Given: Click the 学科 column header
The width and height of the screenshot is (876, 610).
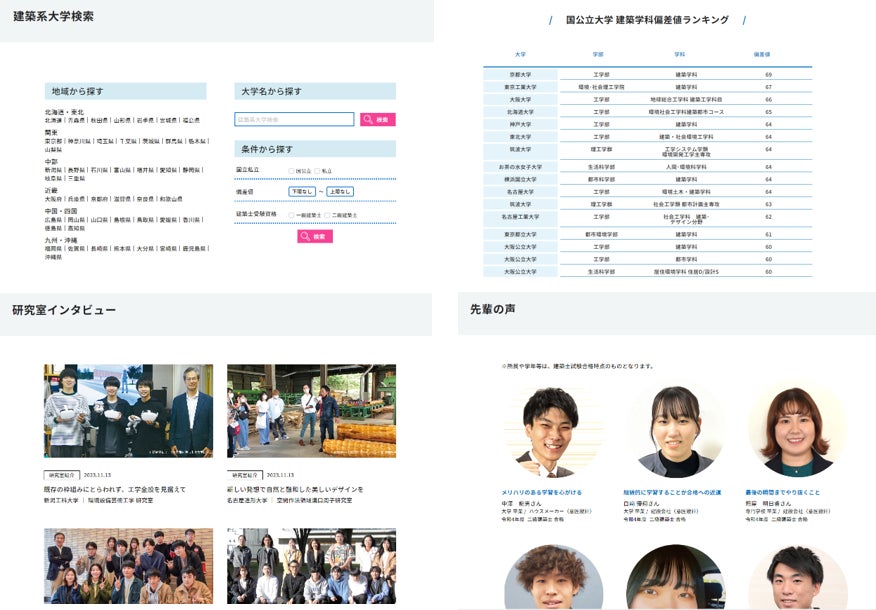Looking at the screenshot, I should click(679, 55).
